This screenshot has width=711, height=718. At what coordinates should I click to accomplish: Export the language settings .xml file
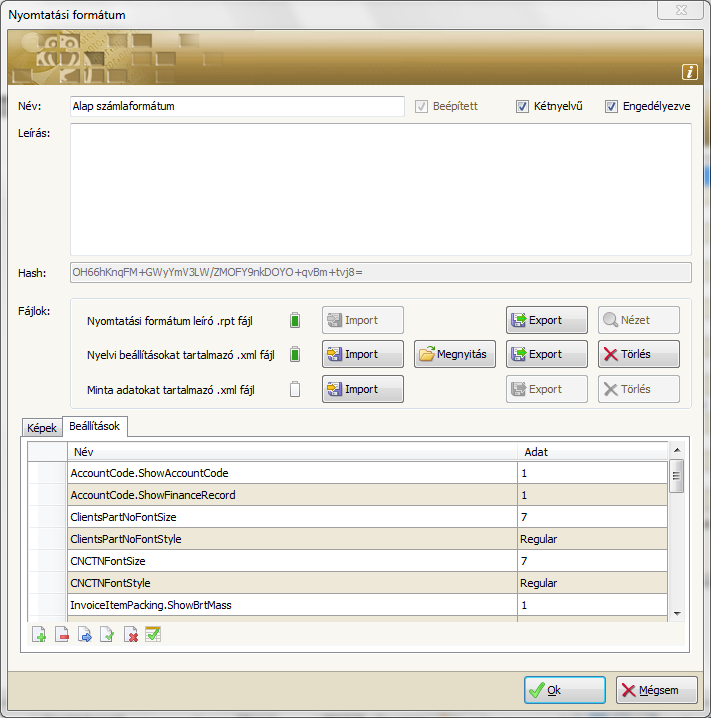pos(547,354)
